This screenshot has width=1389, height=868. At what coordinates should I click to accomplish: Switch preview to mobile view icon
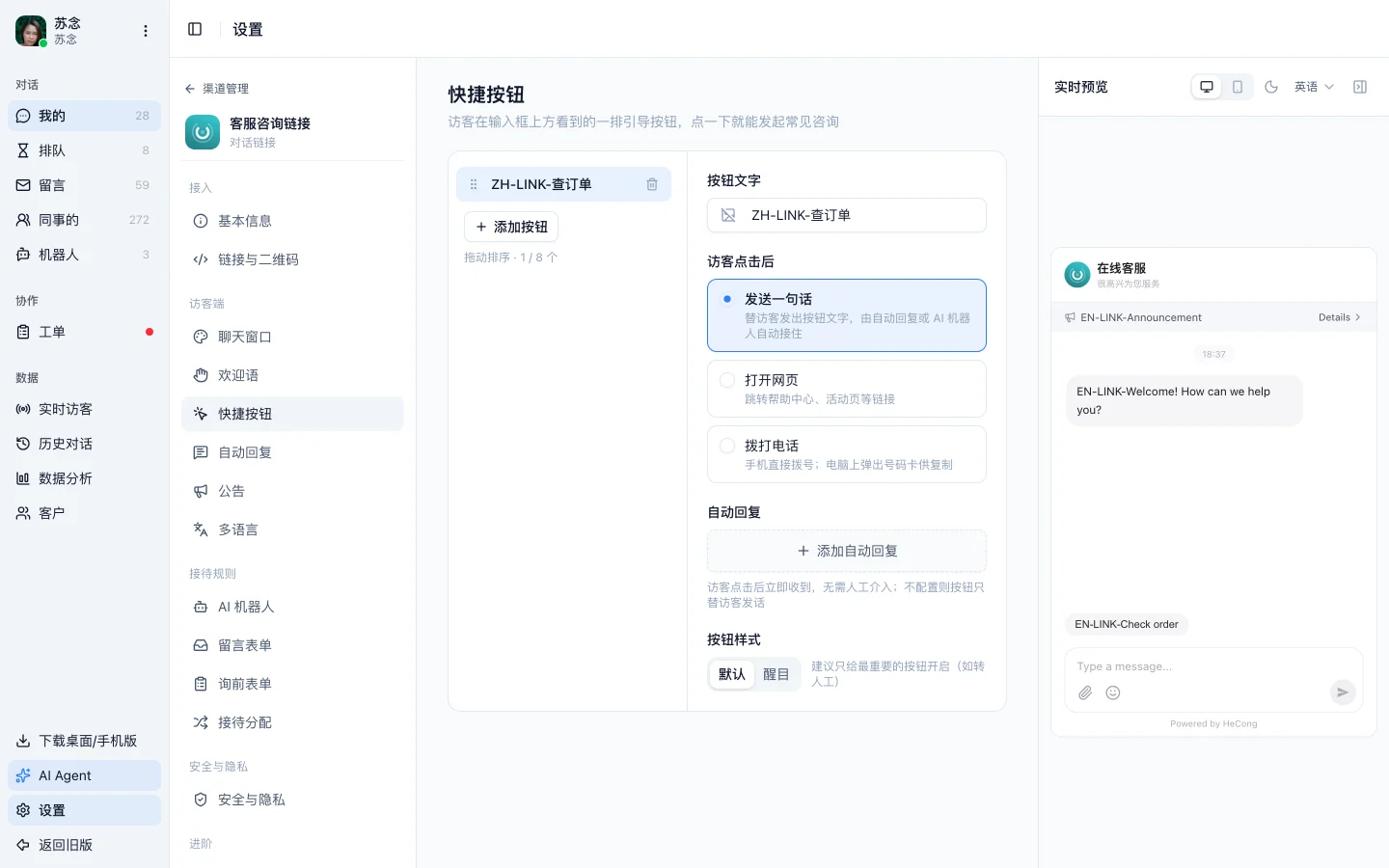coord(1238,87)
